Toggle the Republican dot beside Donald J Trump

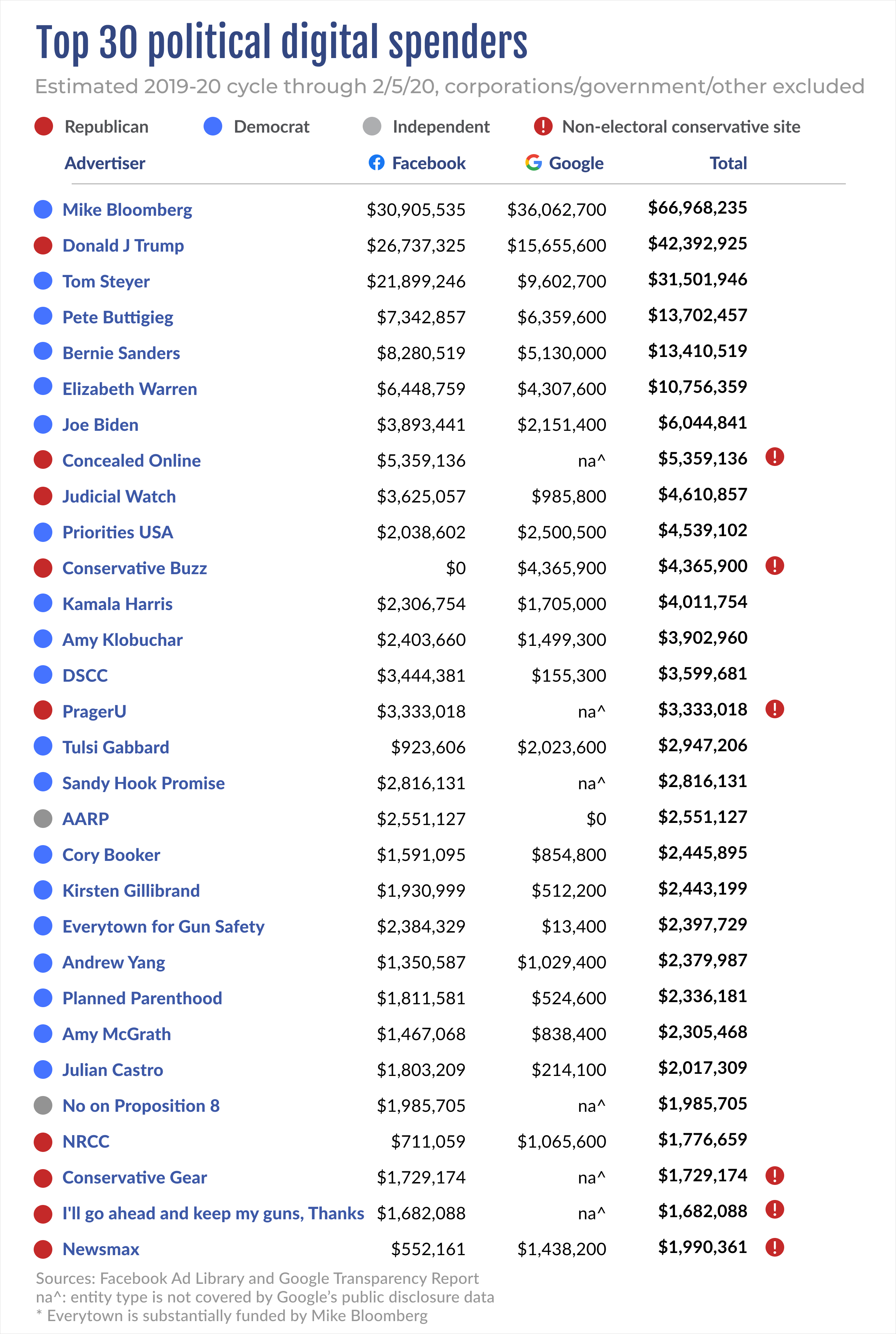pos(43,246)
